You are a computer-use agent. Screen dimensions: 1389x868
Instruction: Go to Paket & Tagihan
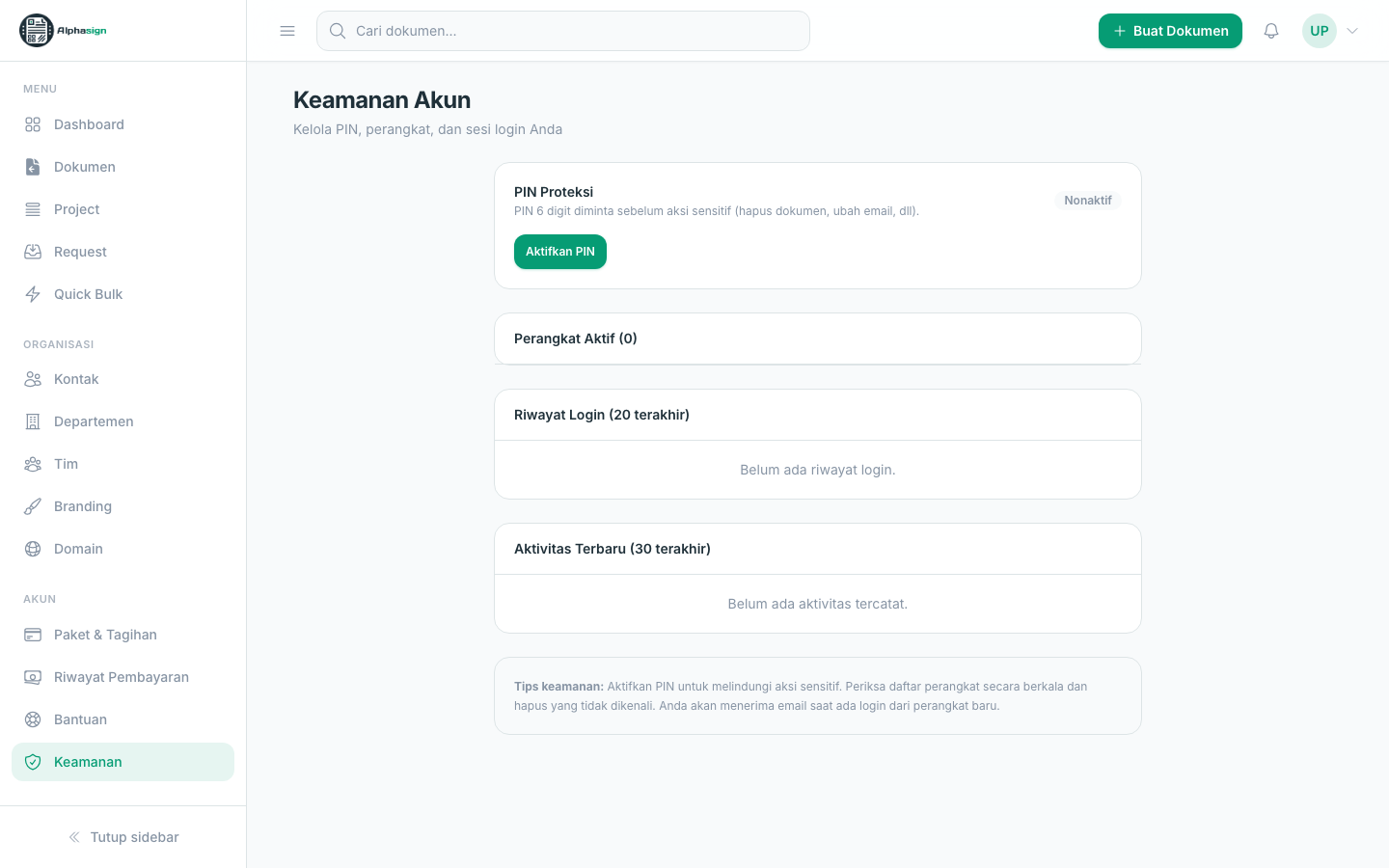pos(123,635)
